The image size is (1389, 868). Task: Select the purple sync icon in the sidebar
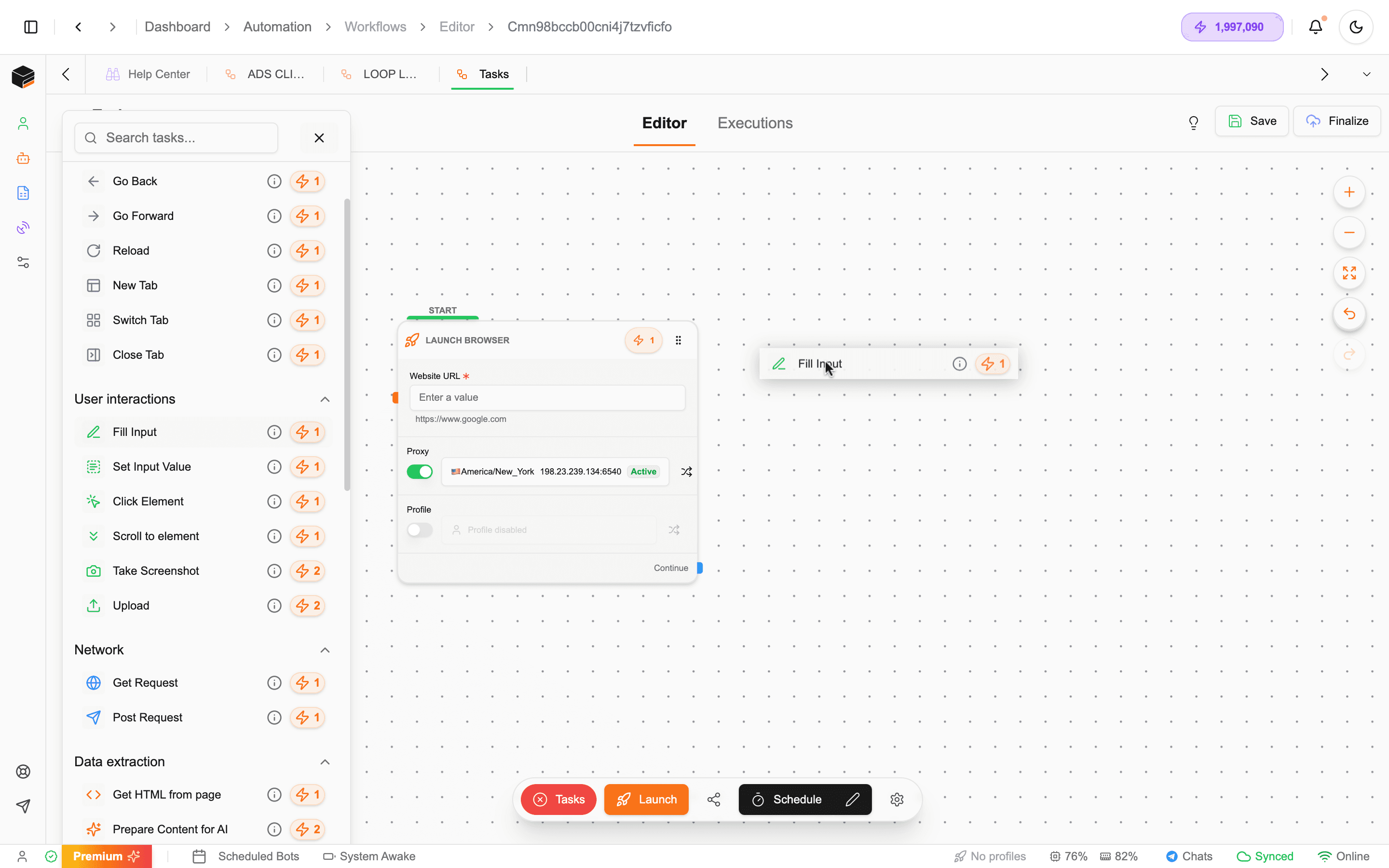[x=23, y=227]
